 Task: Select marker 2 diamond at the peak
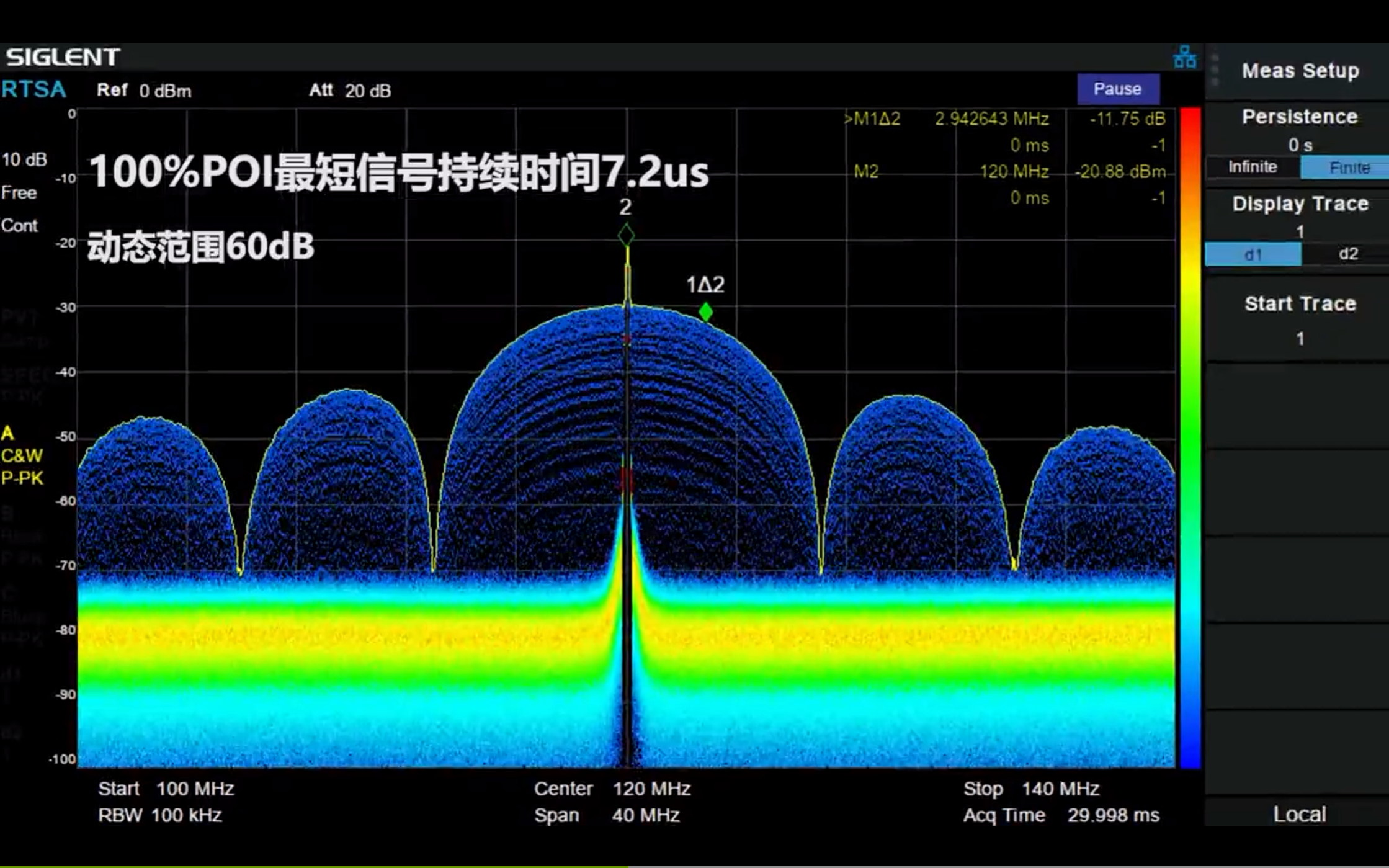coord(626,235)
